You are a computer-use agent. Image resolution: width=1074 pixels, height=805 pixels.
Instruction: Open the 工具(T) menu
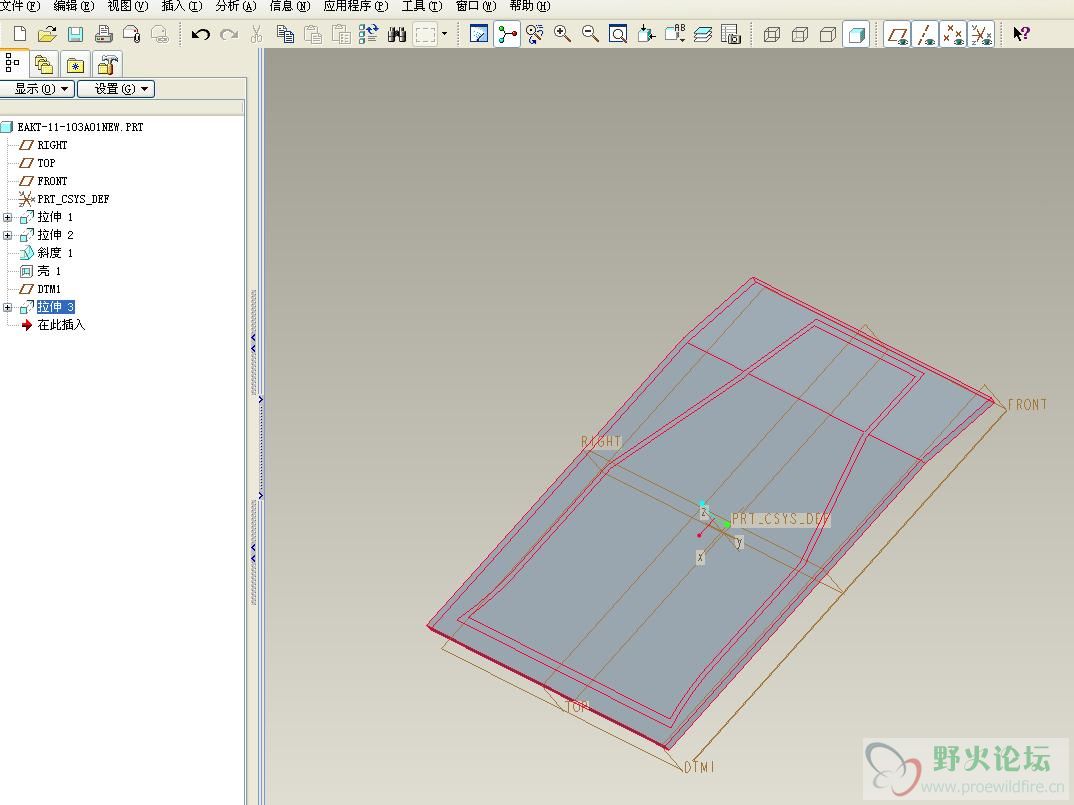[x=422, y=6]
